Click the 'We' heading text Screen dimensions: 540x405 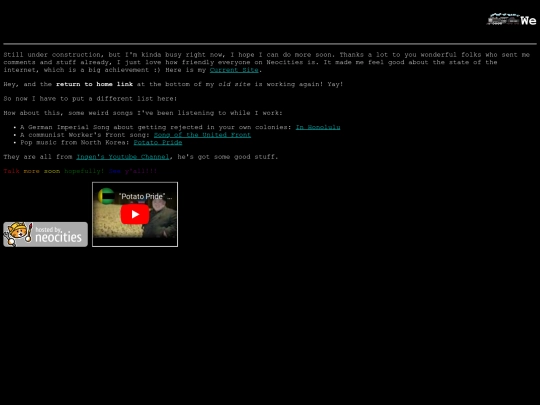point(529,21)
